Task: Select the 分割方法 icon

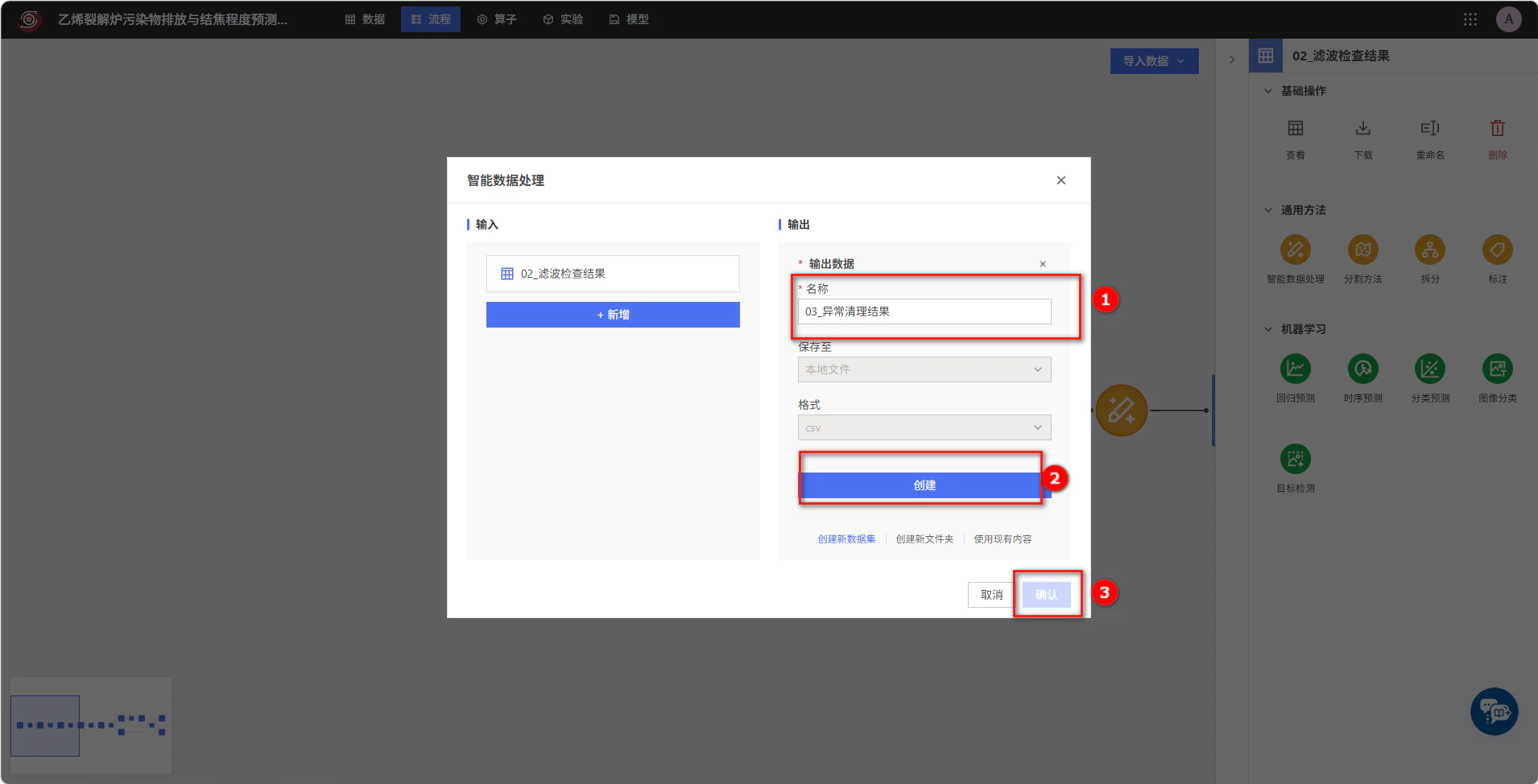Action: tap(1362, 250)
